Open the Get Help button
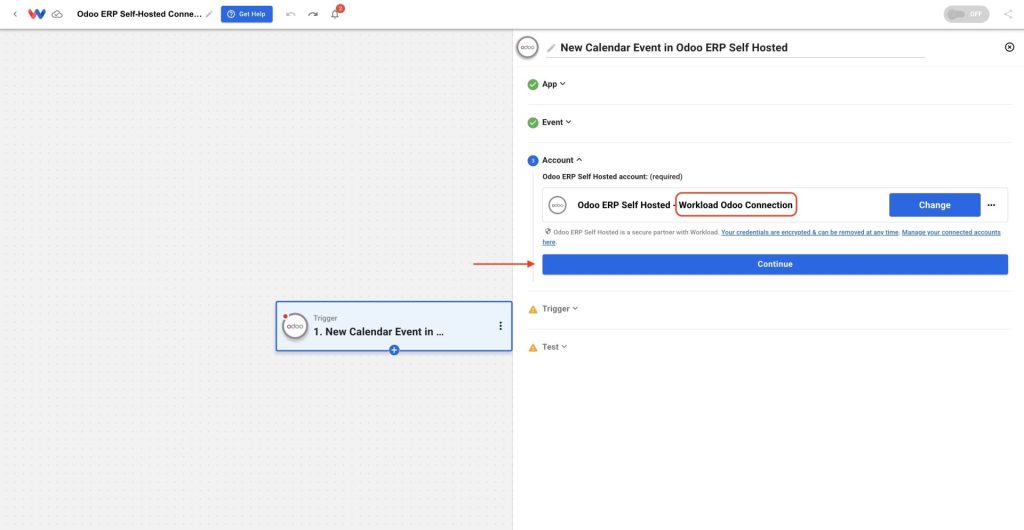 [x=246, y=14]
